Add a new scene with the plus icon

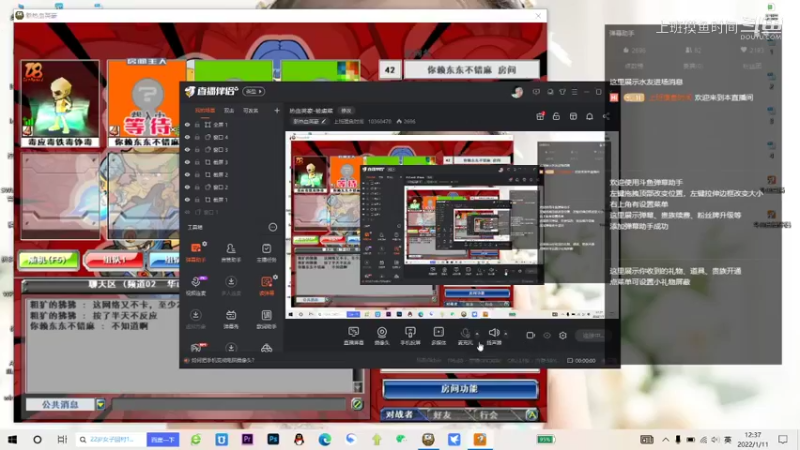277,110
